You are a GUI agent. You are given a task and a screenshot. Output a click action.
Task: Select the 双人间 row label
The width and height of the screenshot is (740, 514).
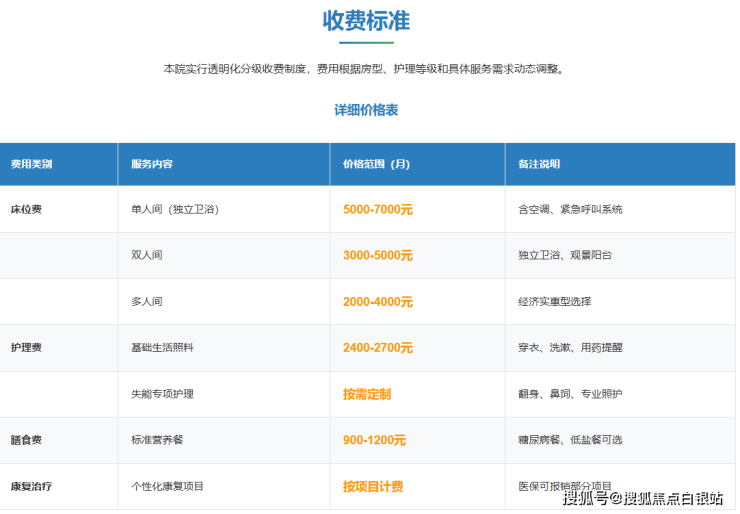click(146, 255)
